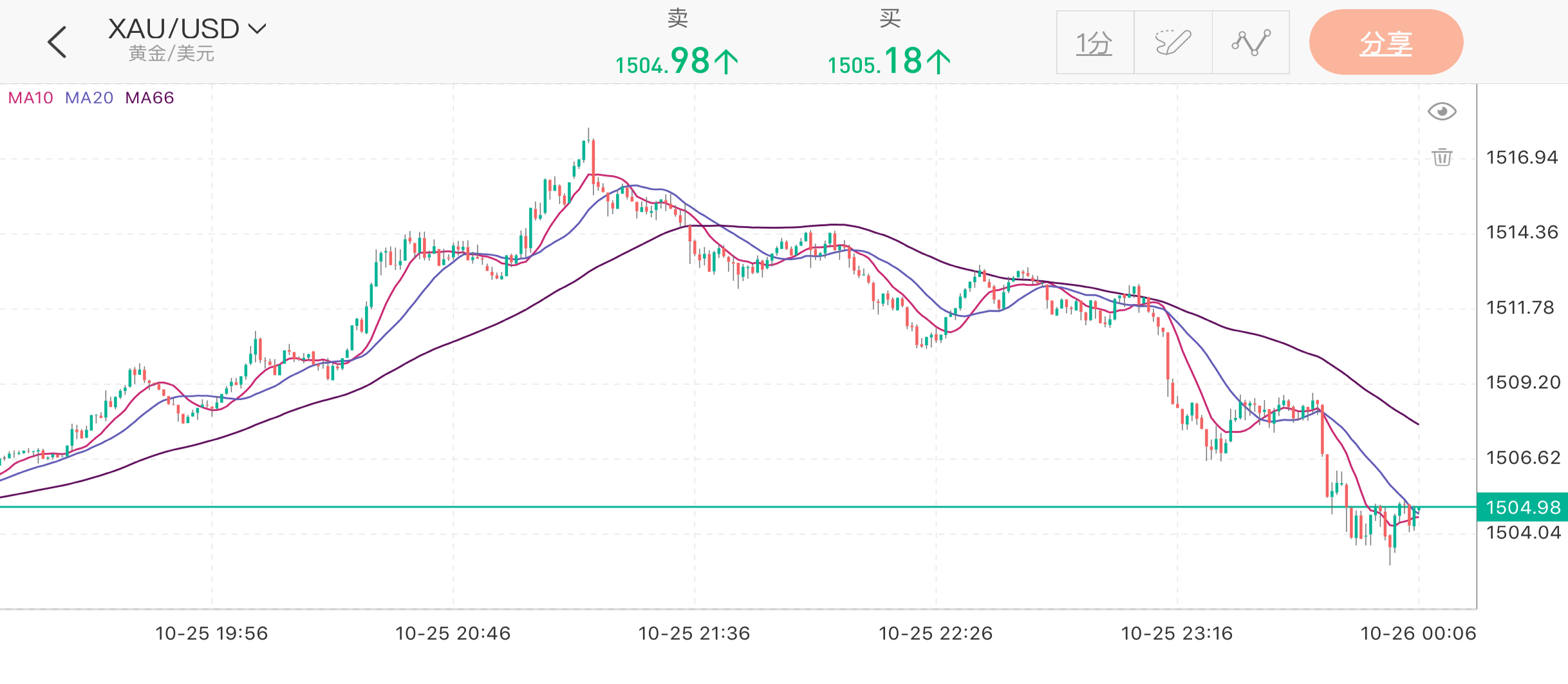Click the 10-25 21:36 time label
The image size is (1568, 684).
coord(695,634)
